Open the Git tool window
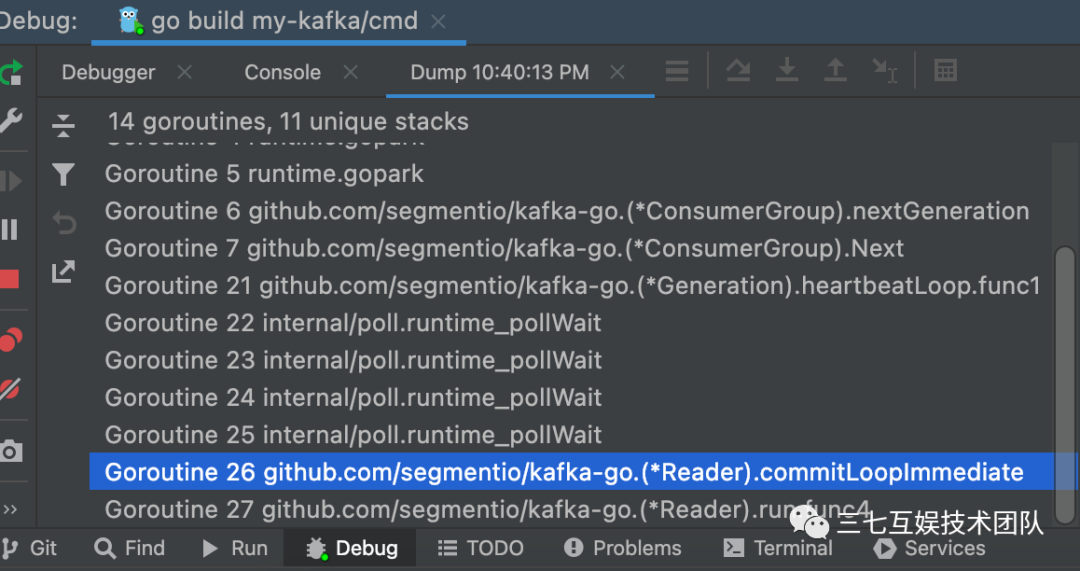The height and width of the screenshot is (571, 1080). (30, 548)
